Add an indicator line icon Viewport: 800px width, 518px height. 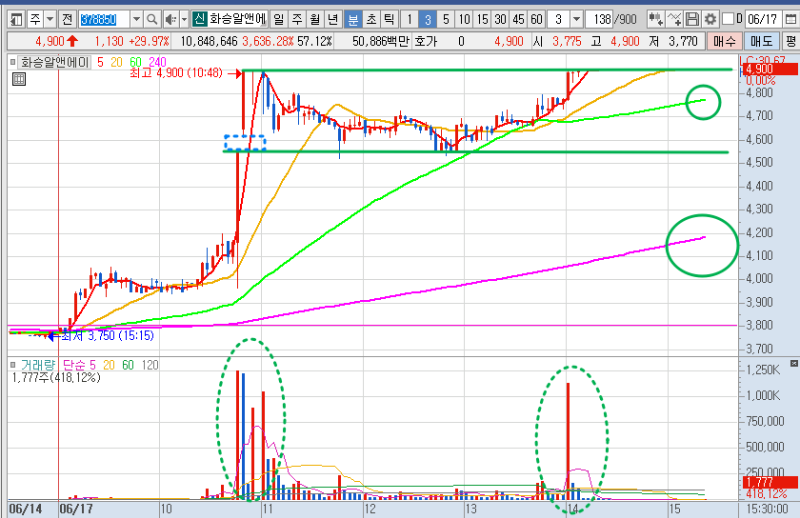click(x=674, y=19)
